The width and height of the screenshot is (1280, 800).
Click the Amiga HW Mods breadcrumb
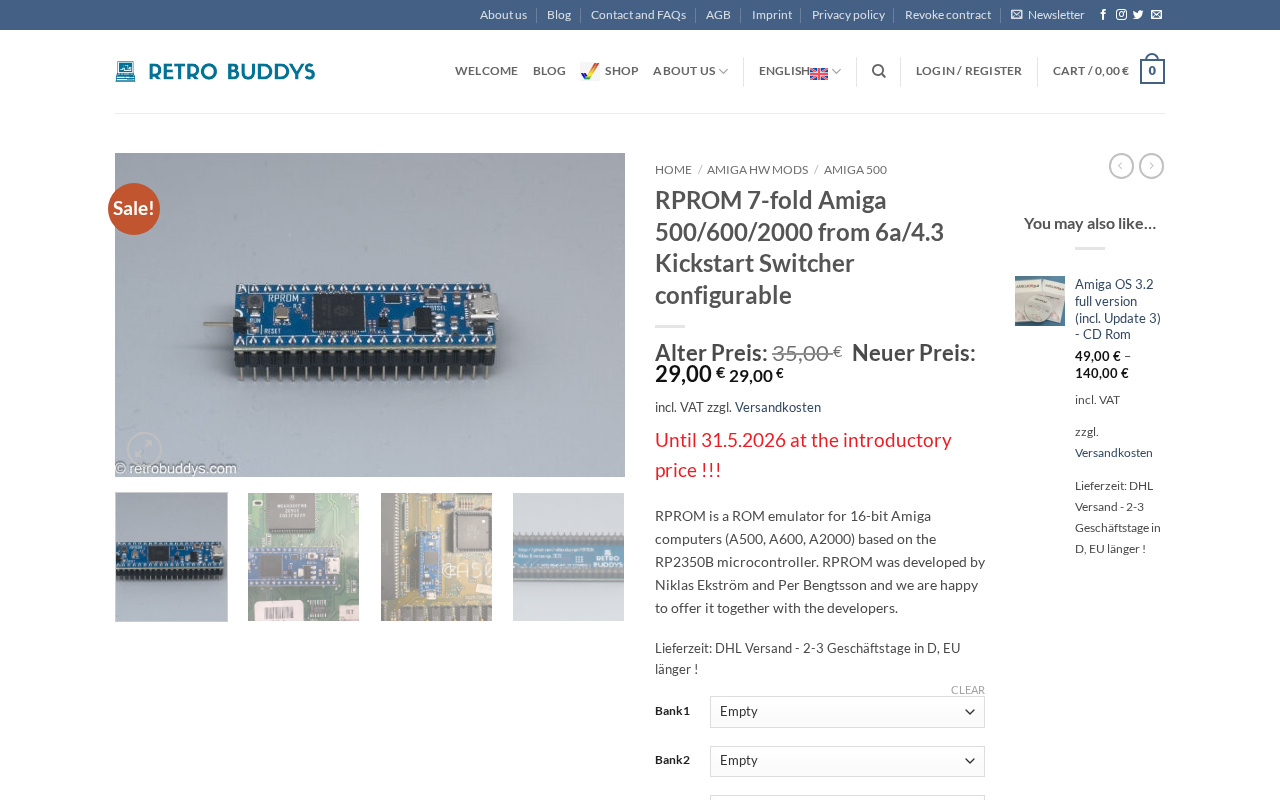click(x=757, y=170)
